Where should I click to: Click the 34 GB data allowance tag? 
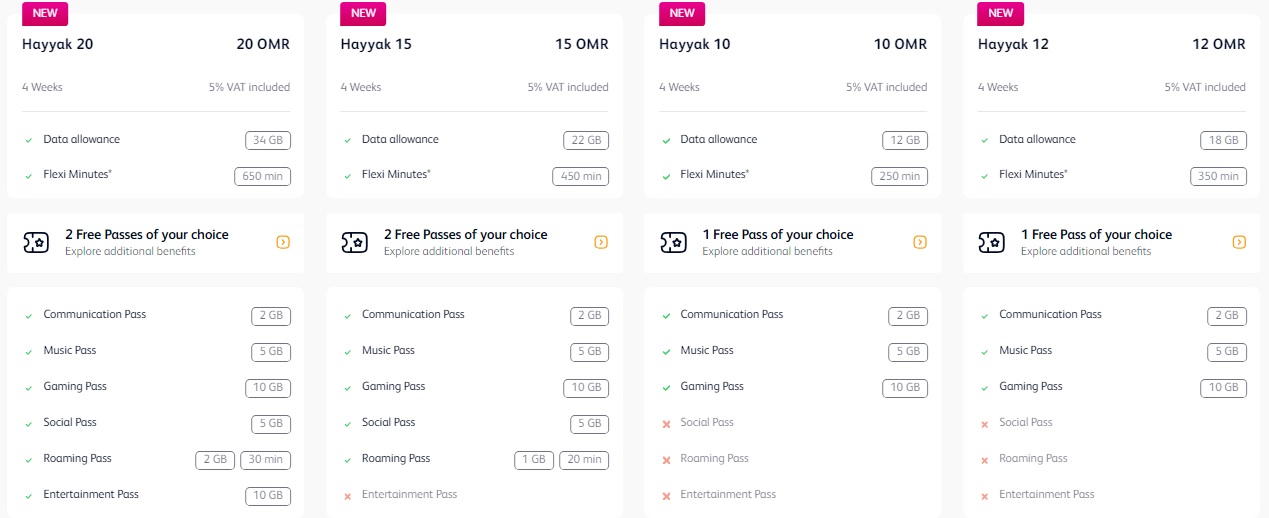tap(268, 141)
